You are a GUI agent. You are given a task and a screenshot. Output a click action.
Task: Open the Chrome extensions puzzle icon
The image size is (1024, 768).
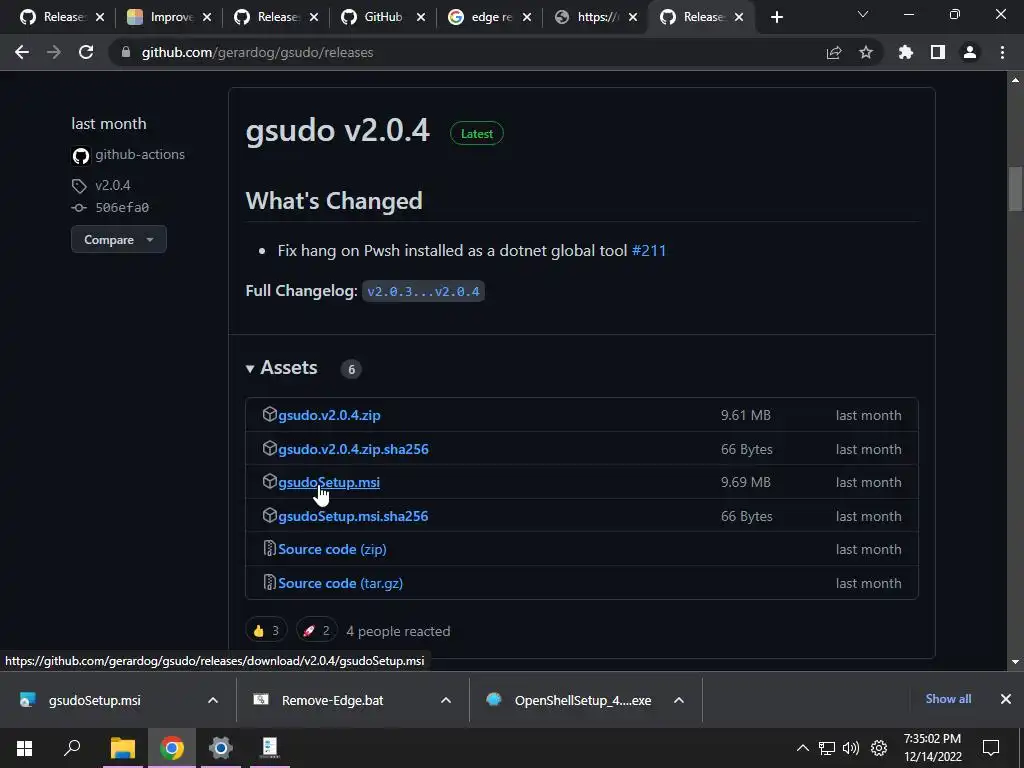(x=906, y=52)
